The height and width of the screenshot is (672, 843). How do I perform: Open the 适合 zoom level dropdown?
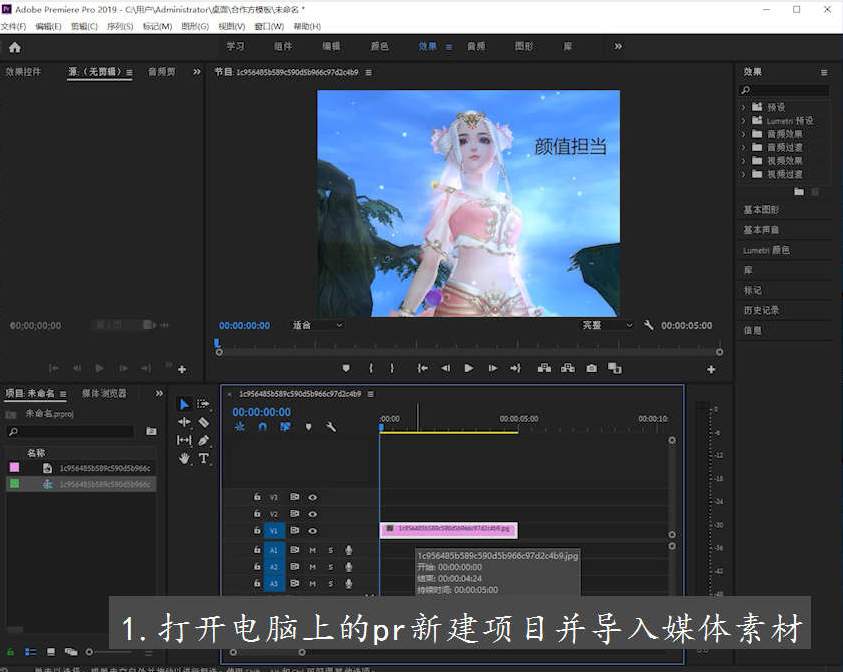click(317, 325)
